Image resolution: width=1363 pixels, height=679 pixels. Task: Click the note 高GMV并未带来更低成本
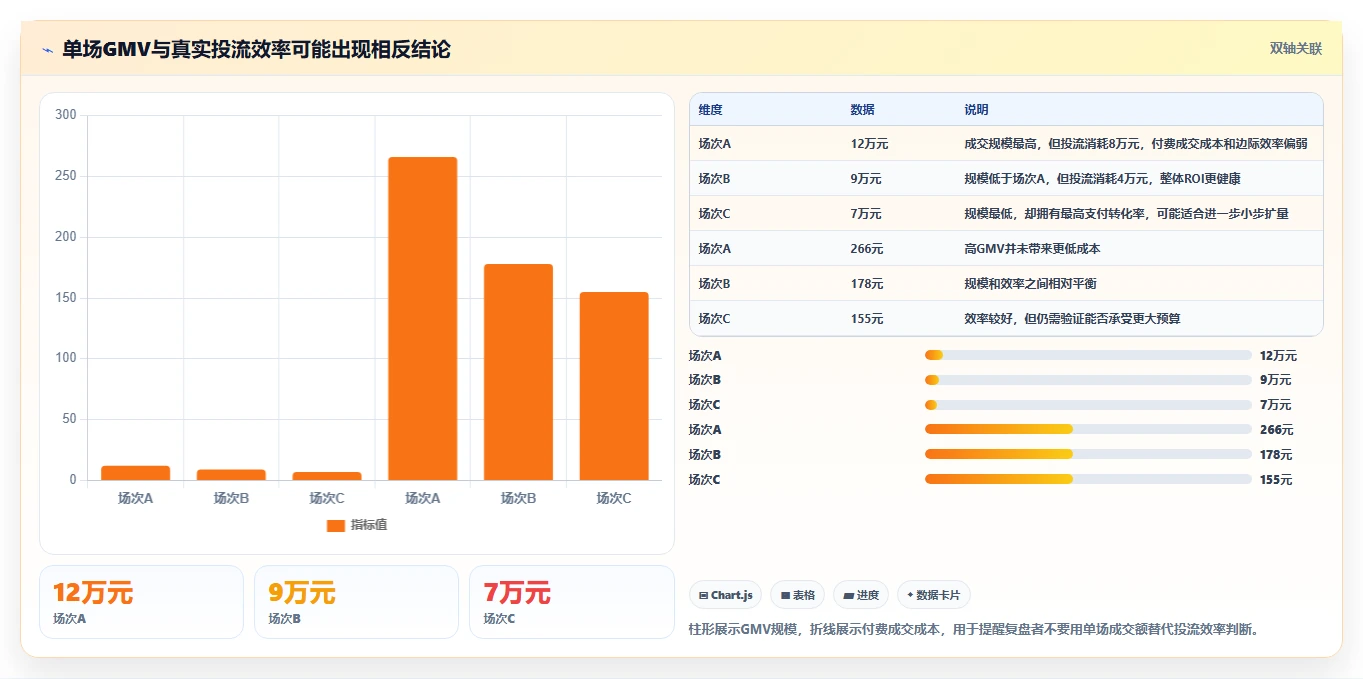(1032, 249)
